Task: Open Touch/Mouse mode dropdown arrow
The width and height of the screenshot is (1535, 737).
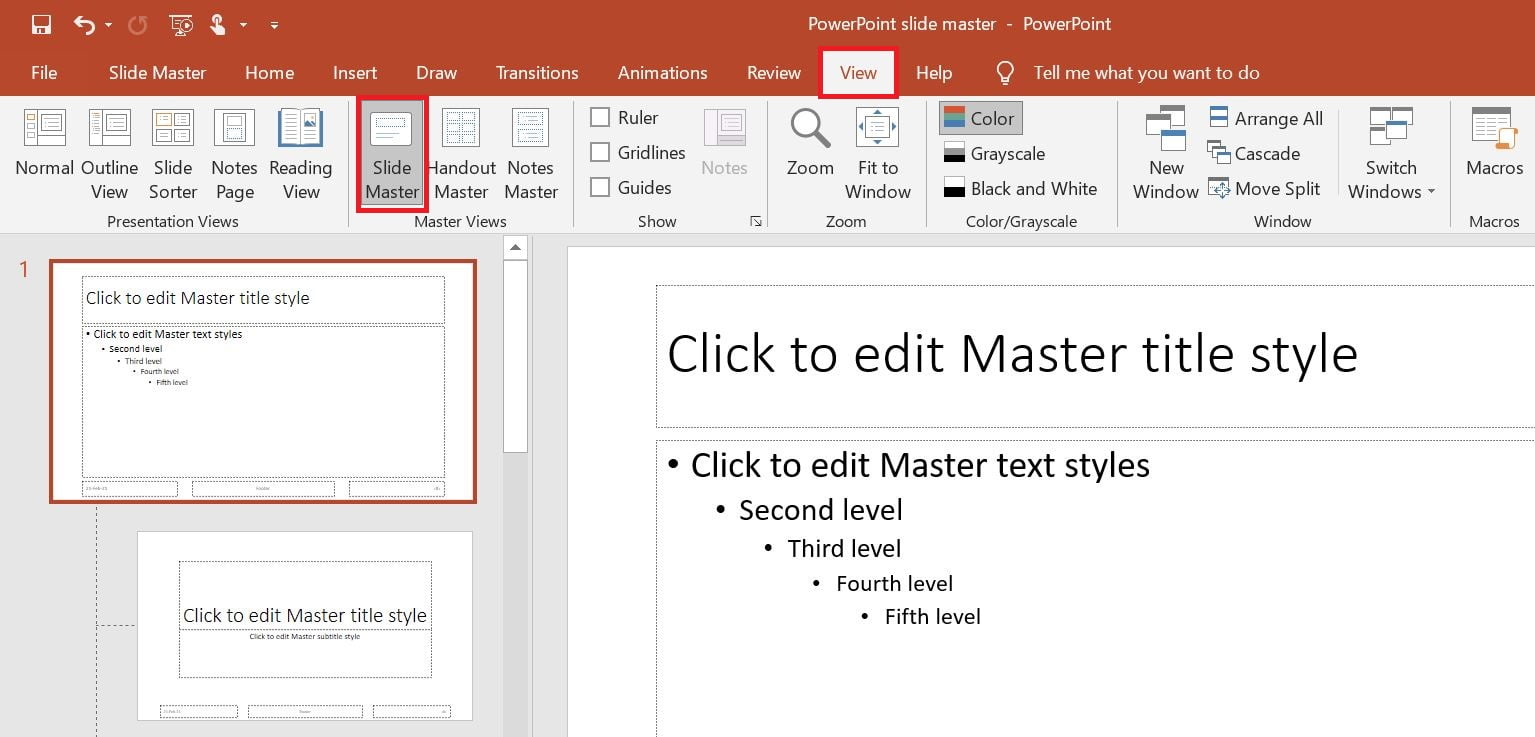Action: pos(243,25)
